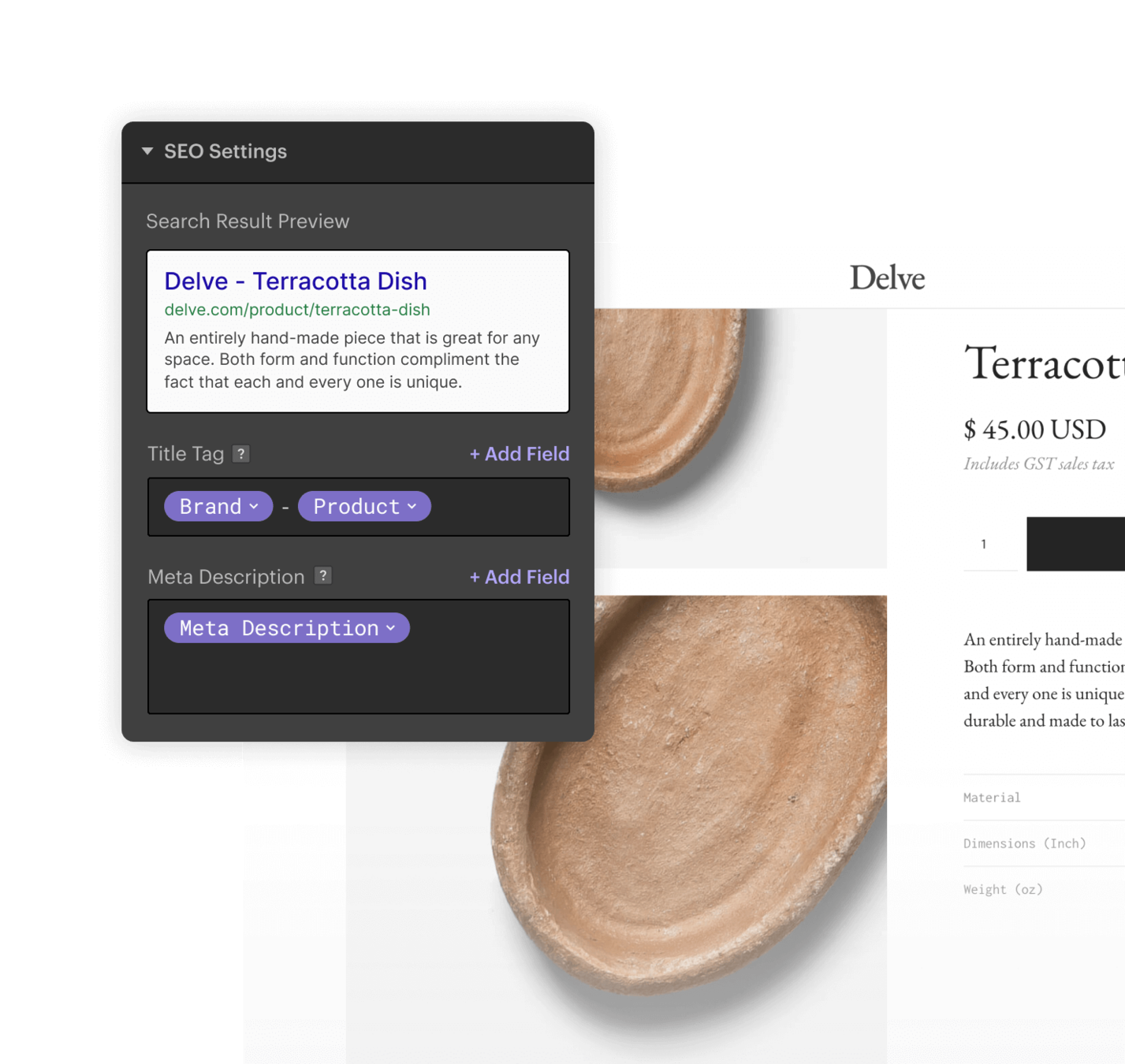This screenshot has width=1125, height=1064.
Task: Add a field to Meta Description
Action: (519, 577)
